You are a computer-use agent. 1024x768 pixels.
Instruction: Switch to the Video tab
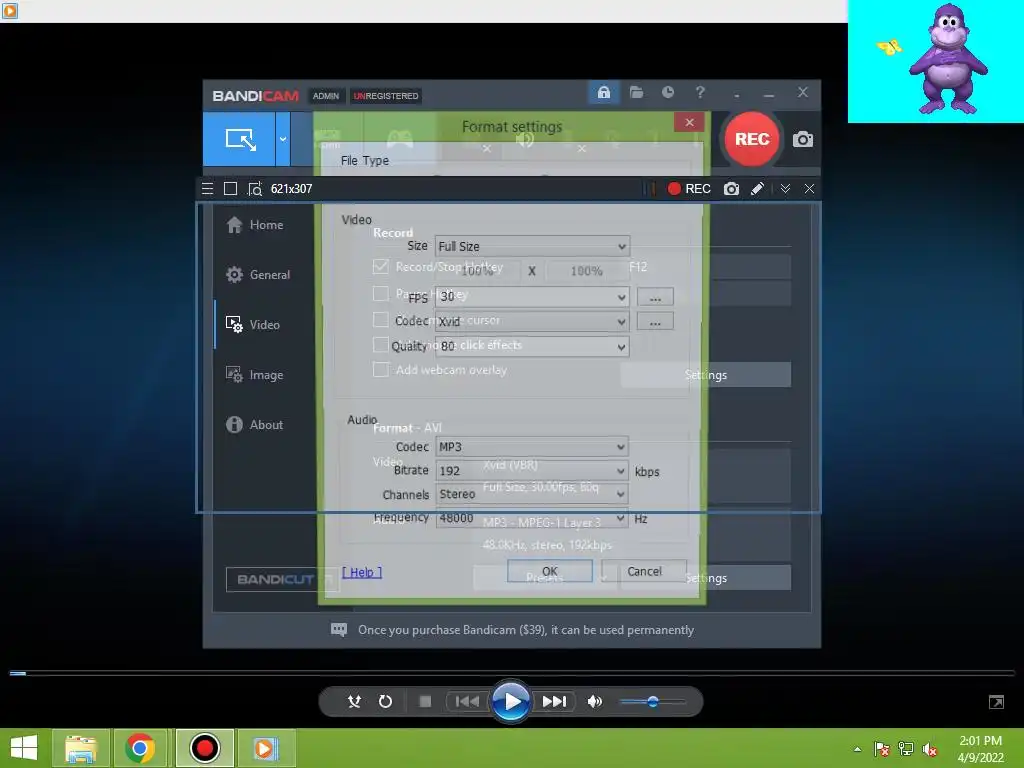click(x=253, y=325)
